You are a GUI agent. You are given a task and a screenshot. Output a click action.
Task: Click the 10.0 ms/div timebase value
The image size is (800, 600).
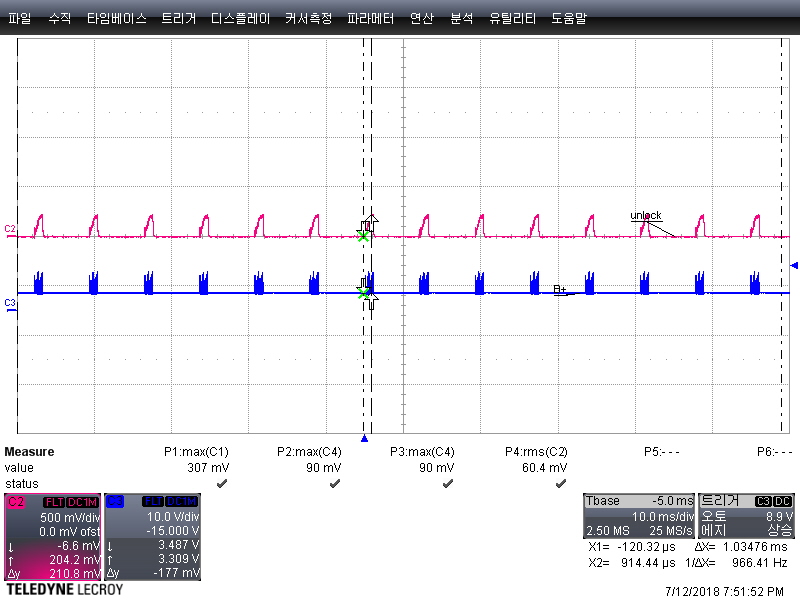[x=663, y=517]
